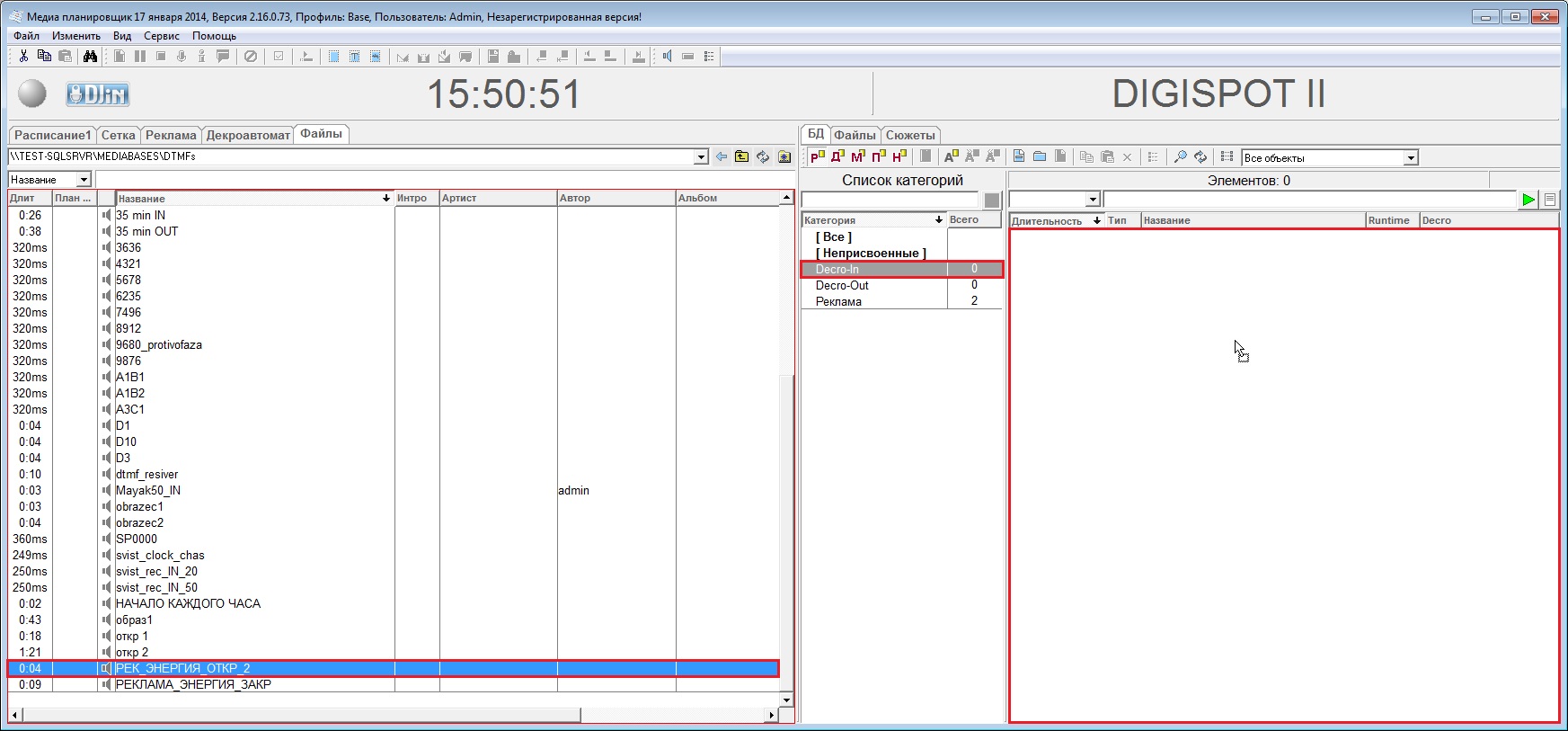Click the Paste clipboard icon in main toolbar

coord(65,56)
